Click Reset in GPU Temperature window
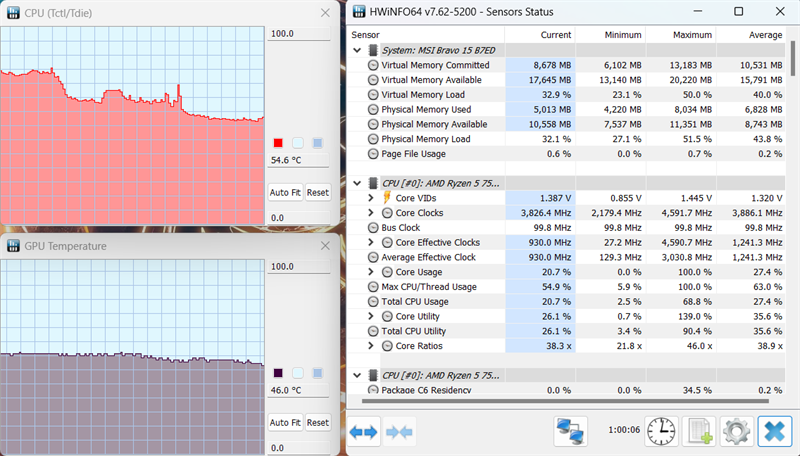800x456 pixels. pos(318,422)
